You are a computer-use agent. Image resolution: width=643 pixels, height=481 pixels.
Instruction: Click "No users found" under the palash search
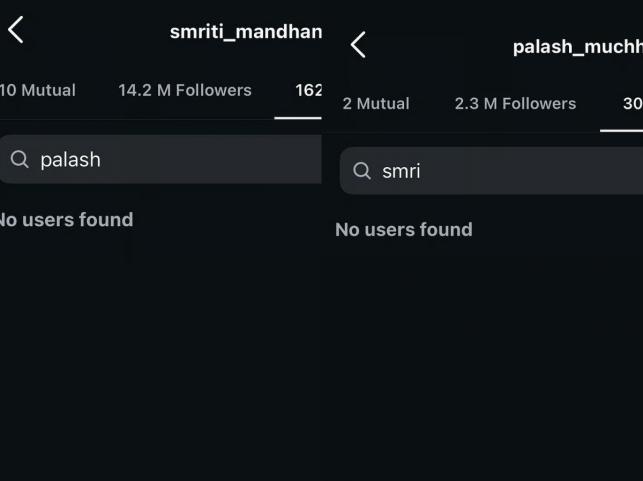click(65, 219)
